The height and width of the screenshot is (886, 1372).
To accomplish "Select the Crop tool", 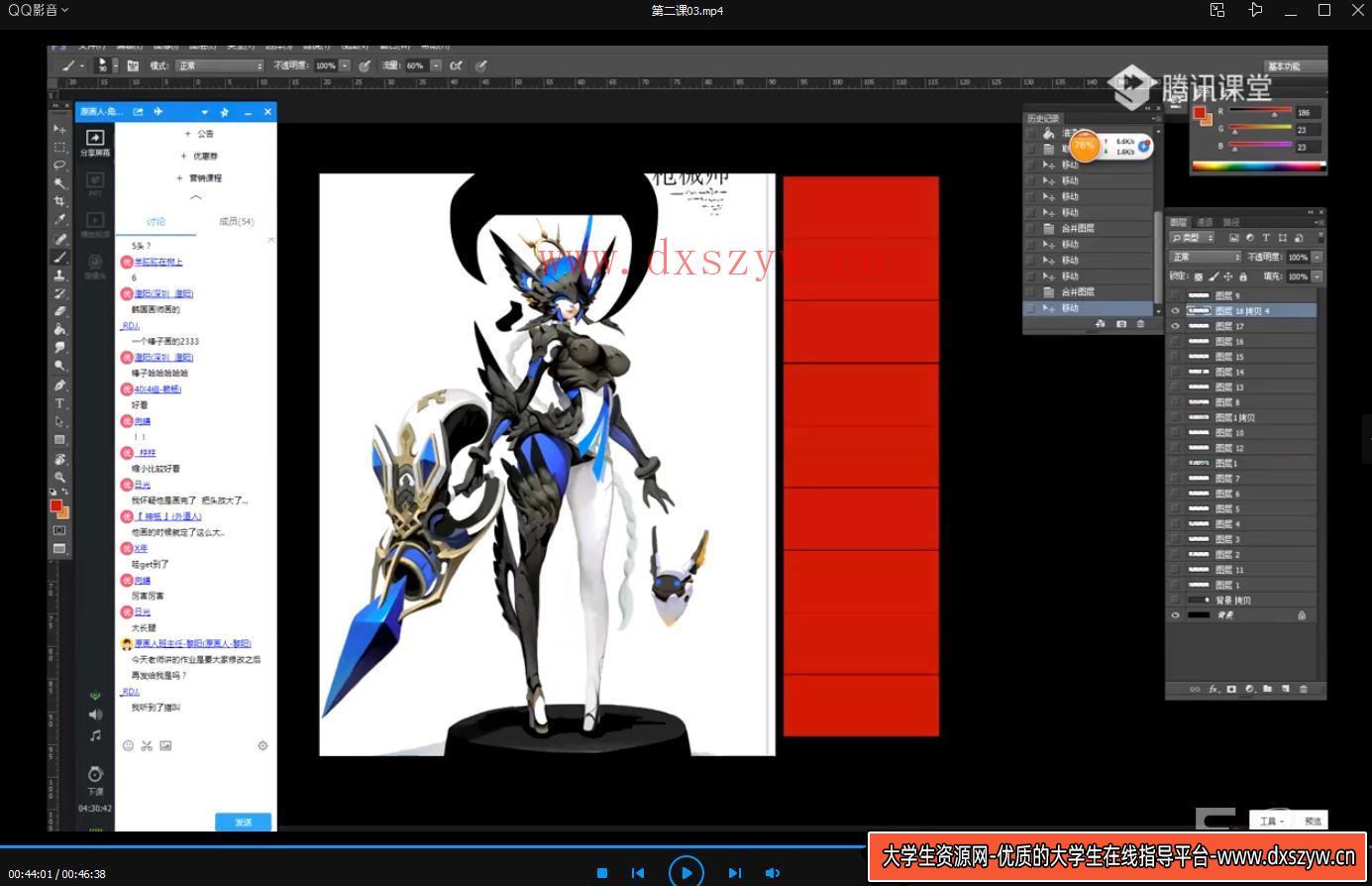I will coord(59,201).
